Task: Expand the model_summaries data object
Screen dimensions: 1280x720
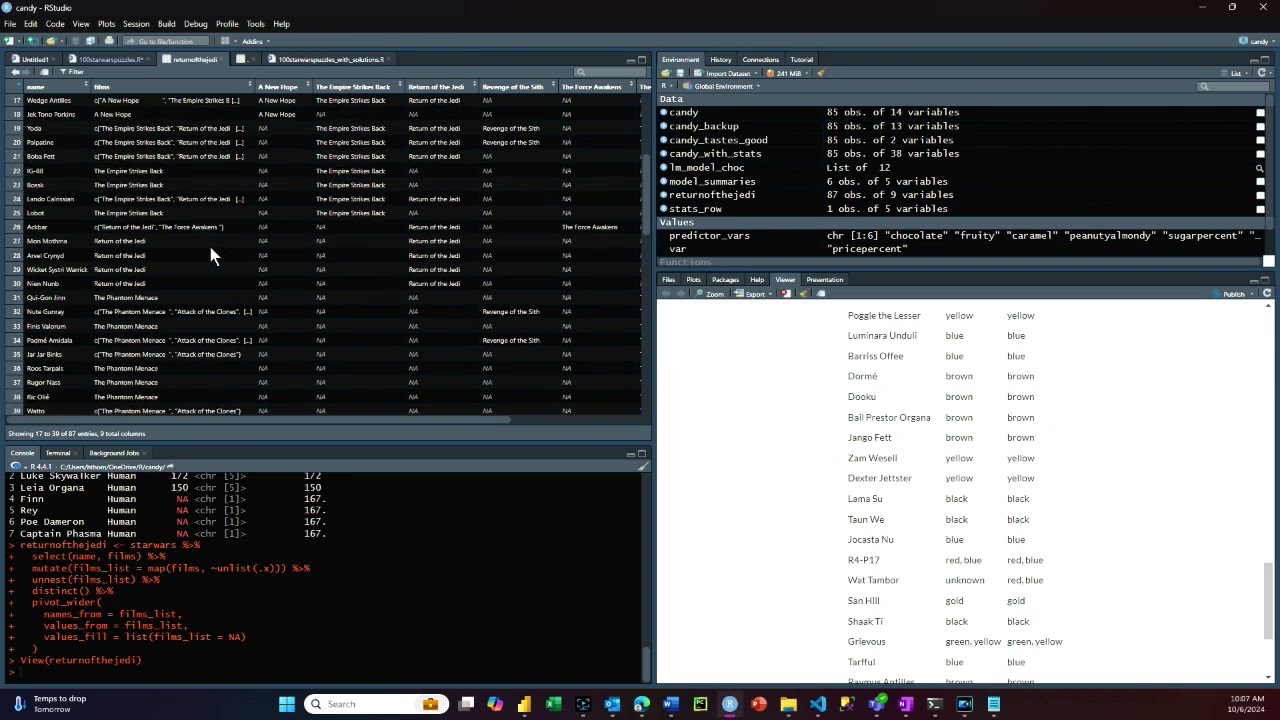Action: click(x=663, y=182)
